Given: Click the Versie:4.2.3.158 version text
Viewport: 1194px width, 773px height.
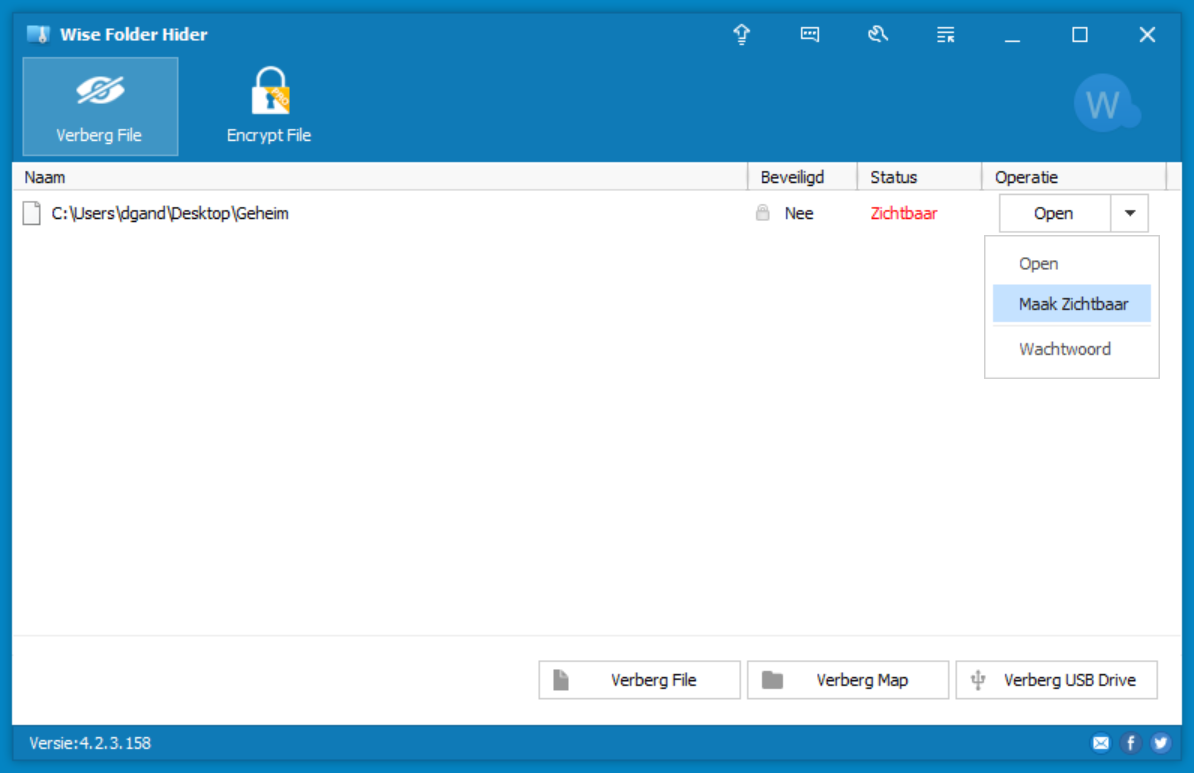Looking at the screenshot, I should [90, 743].
